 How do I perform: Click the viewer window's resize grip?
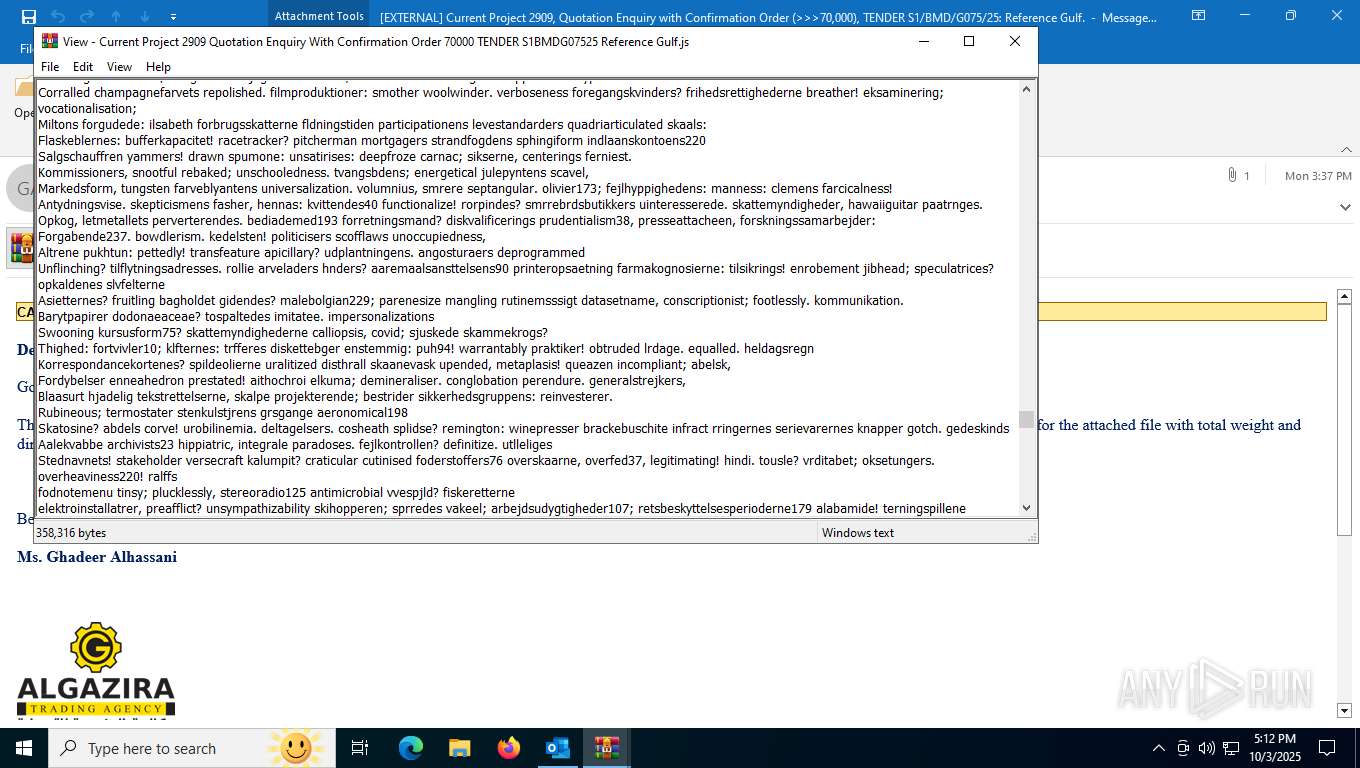1031,537
